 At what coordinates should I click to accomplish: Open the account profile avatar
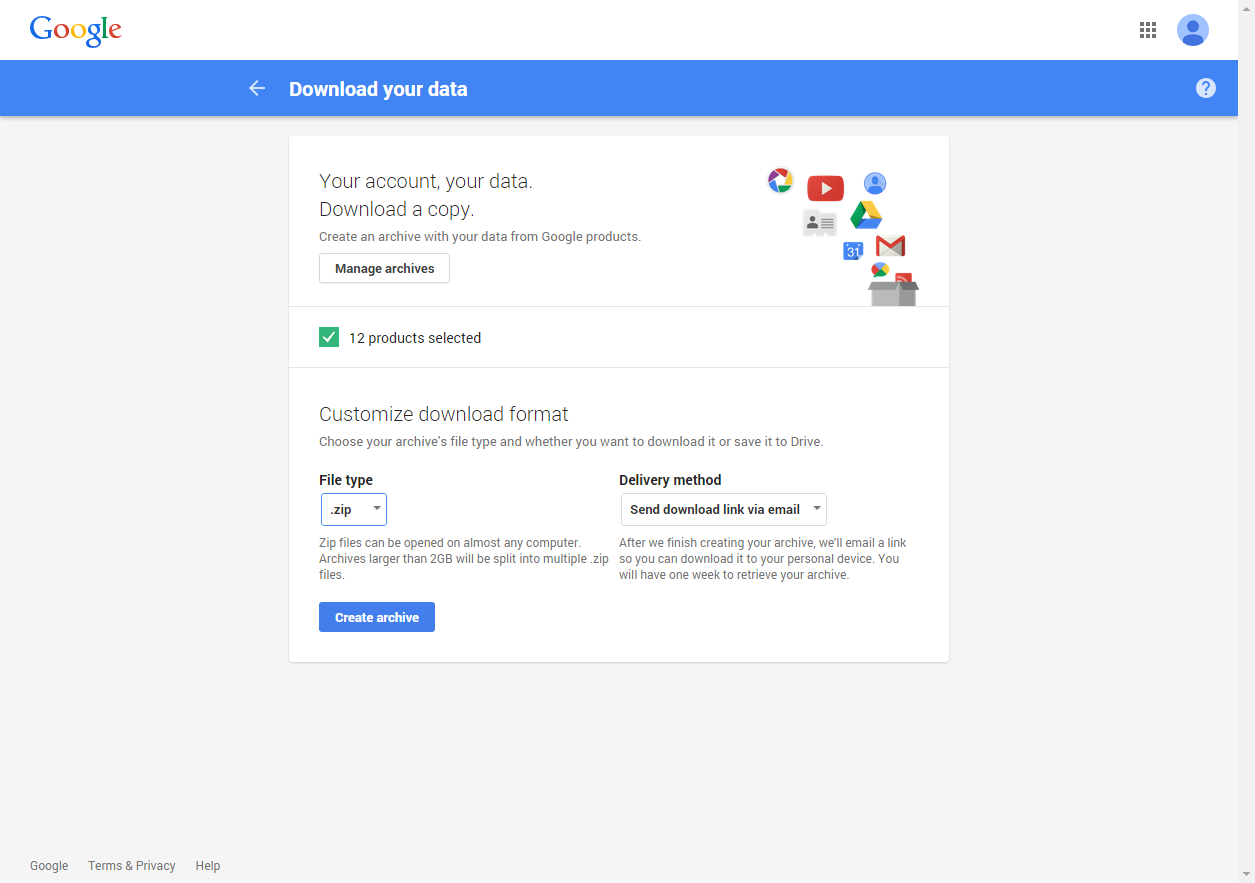point(1193,30)
